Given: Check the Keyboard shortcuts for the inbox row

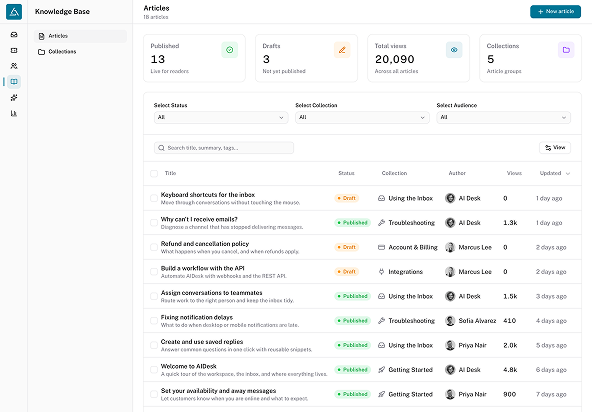Looking at the screenshot, I should [154, 198].
